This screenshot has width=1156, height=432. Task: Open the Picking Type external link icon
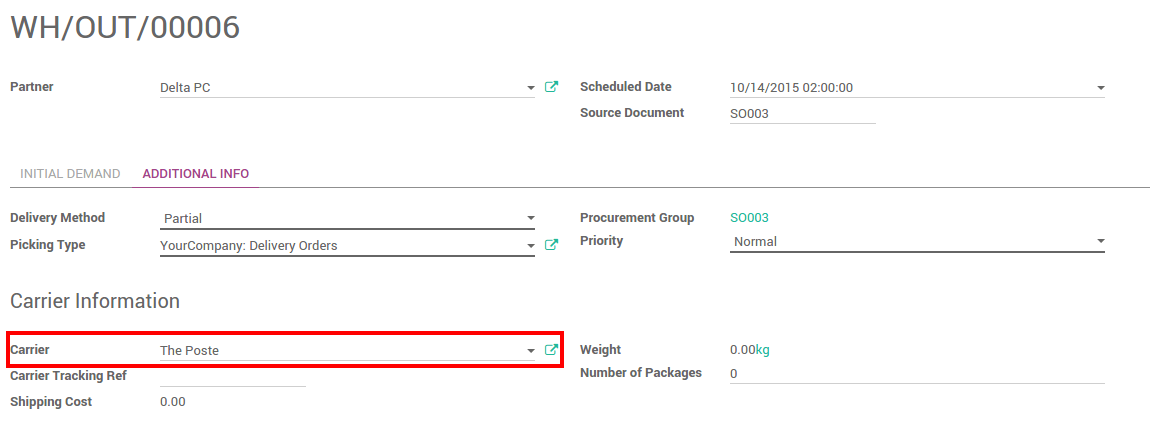(551, 245)
